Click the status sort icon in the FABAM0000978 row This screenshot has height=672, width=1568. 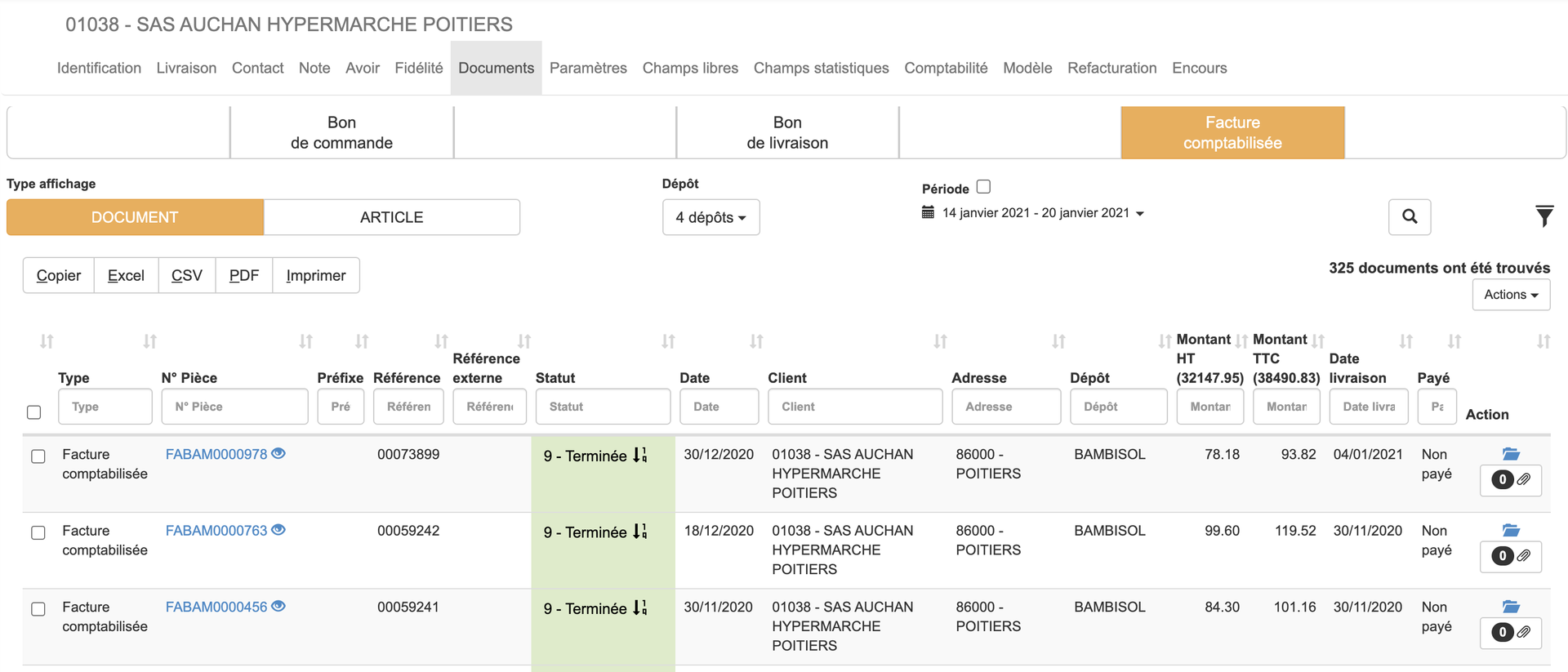[x=640, y=456]
